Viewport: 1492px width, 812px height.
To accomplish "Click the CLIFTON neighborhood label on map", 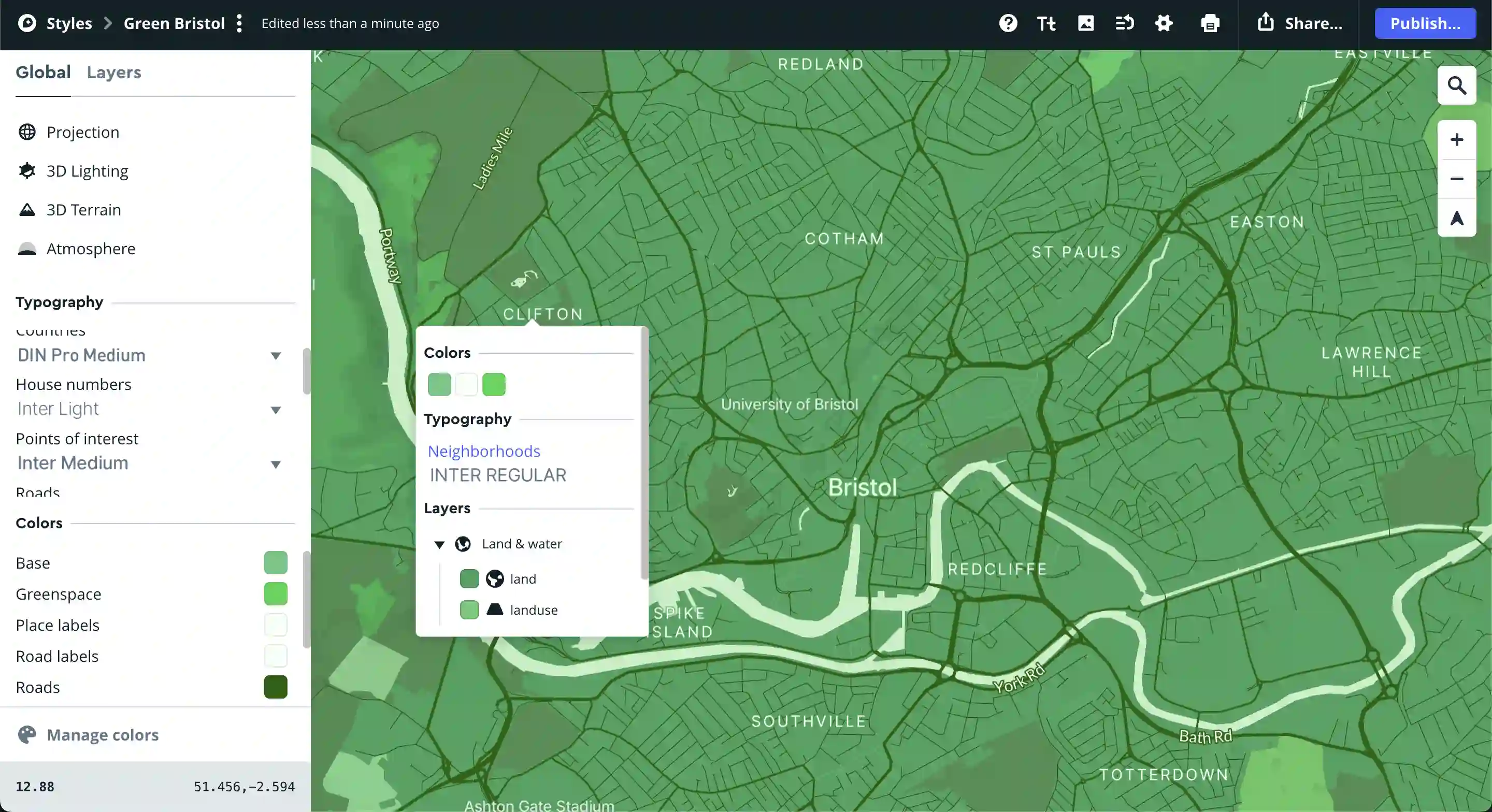I will 543,314.
